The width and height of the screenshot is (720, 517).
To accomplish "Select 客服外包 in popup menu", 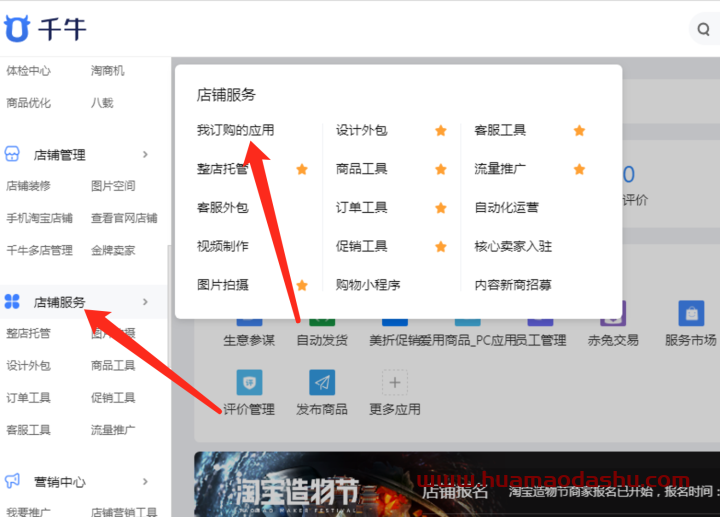I will coord(223,208).
